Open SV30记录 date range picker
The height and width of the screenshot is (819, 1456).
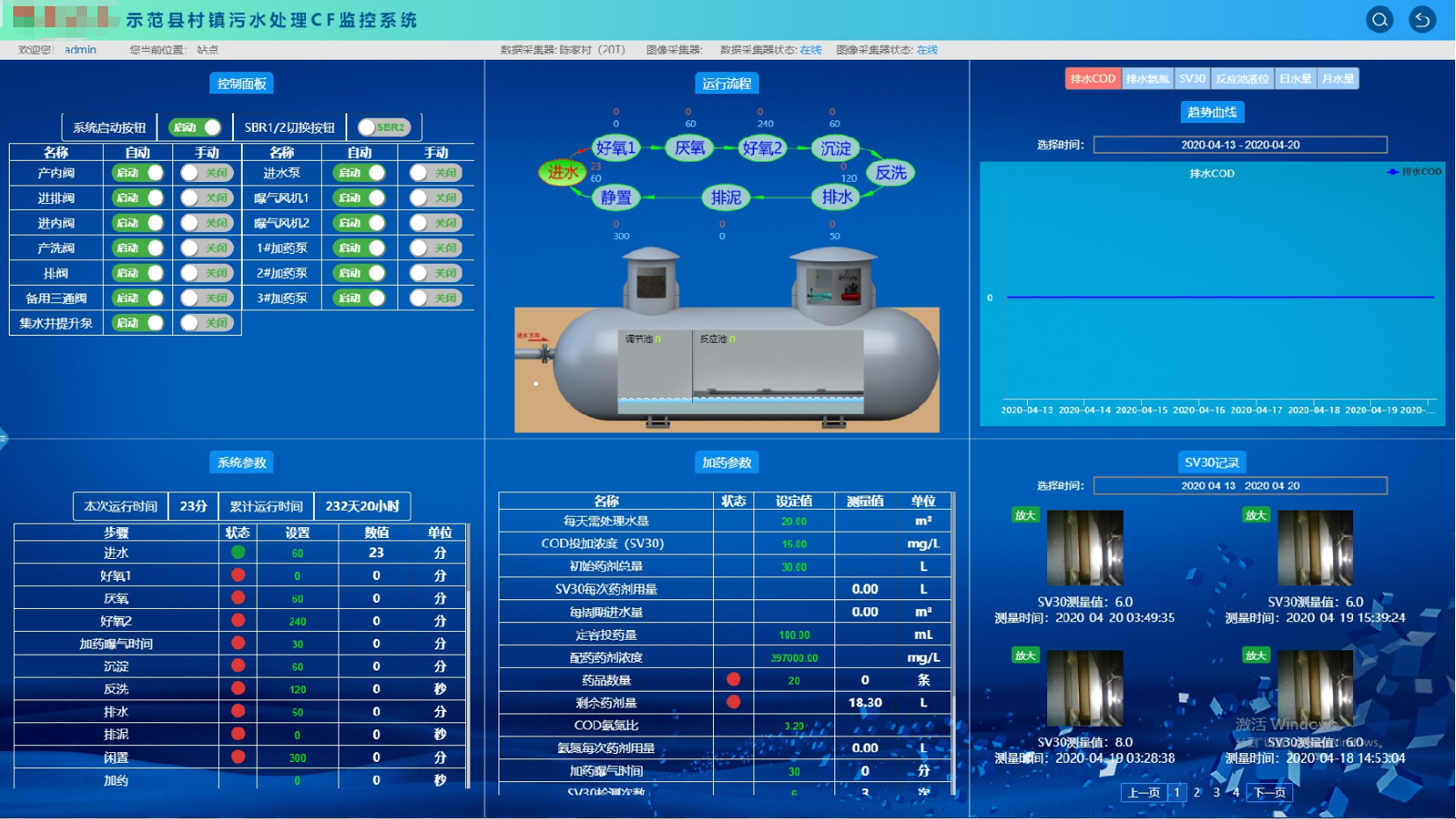(x=1240, y=486)
